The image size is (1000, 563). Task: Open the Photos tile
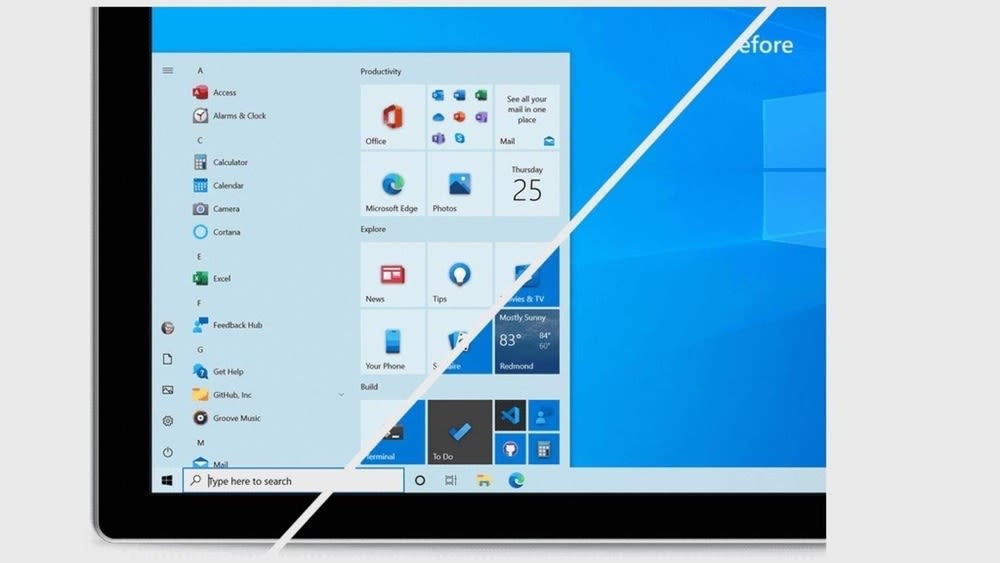460,184
